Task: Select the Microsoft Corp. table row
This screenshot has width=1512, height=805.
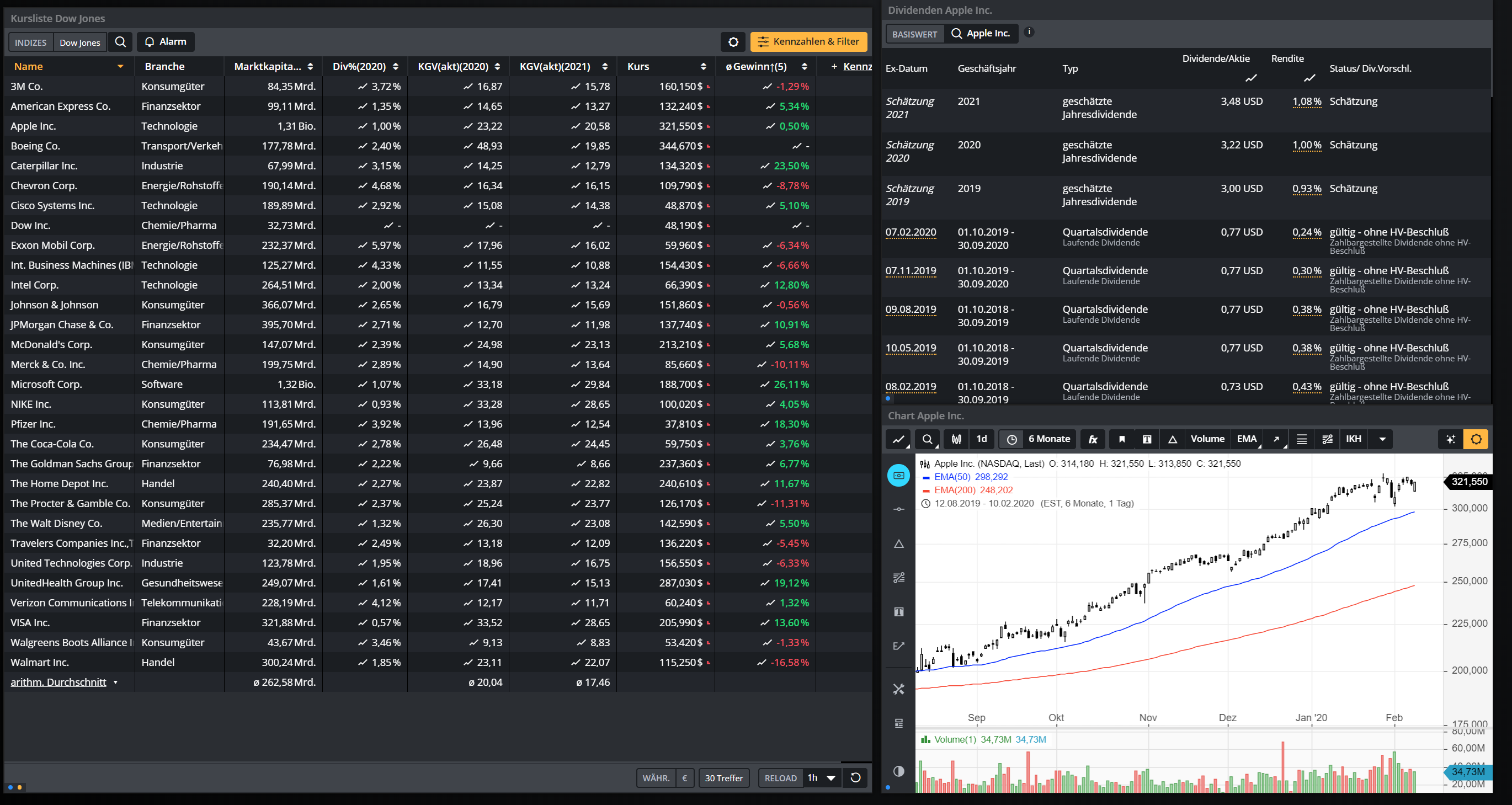Action: [x=438, y=385]
